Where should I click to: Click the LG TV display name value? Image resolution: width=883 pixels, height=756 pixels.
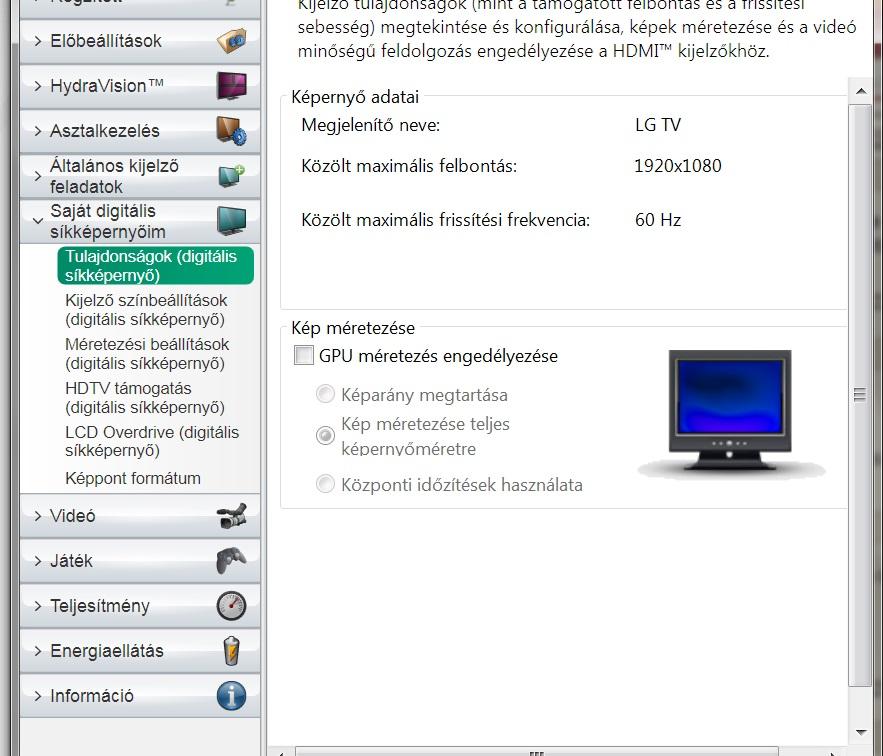coord(658,124)
